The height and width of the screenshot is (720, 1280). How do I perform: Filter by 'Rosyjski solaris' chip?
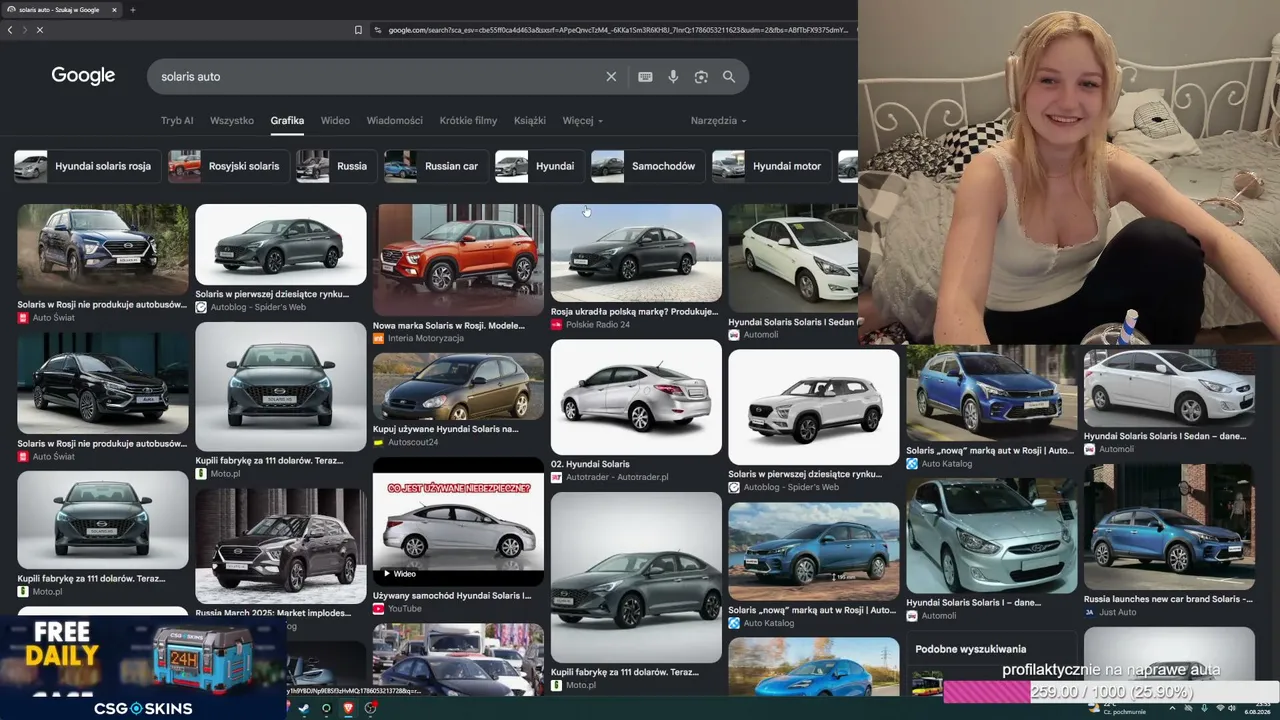pyautogui.click(x=229, y=166)
